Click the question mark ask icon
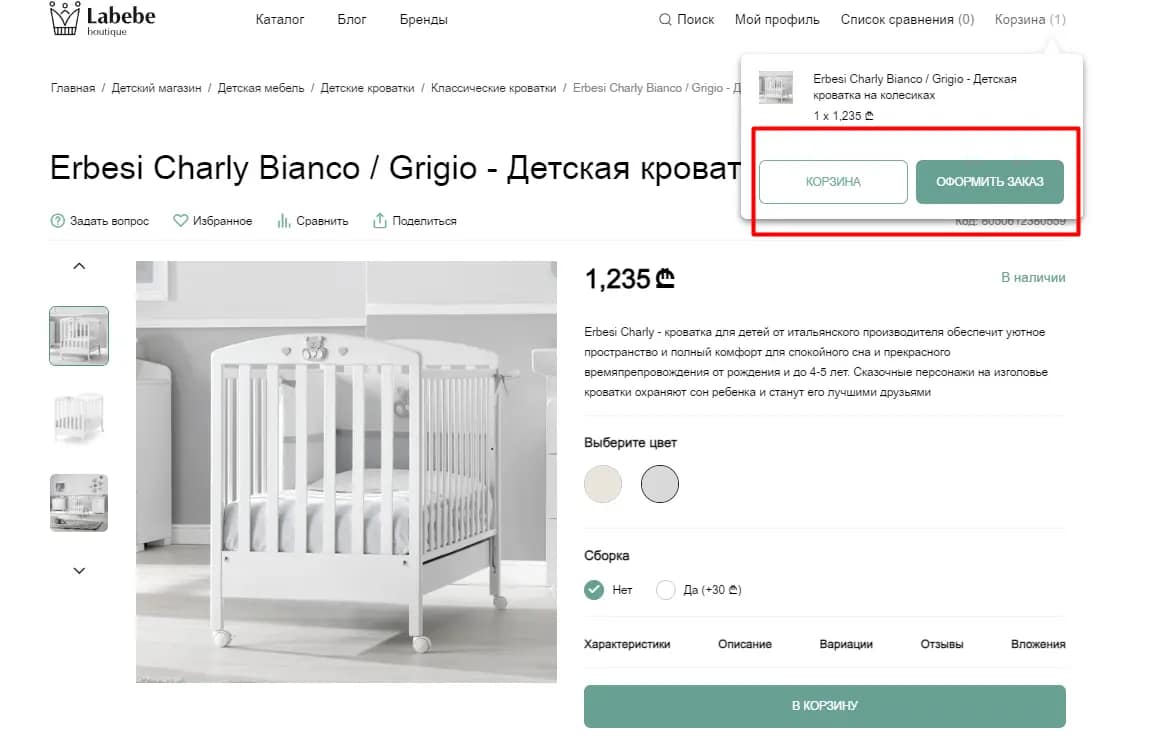This screenshot has width=1159, height=750. tap(58, 221)
